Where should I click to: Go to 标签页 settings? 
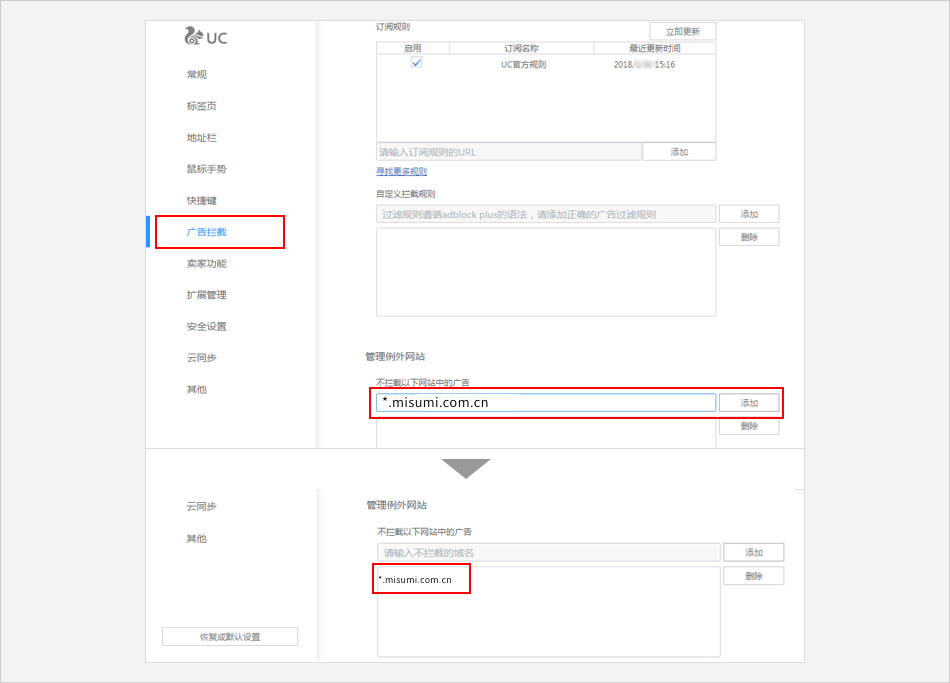pyautogui.click(x=201, y=106)
